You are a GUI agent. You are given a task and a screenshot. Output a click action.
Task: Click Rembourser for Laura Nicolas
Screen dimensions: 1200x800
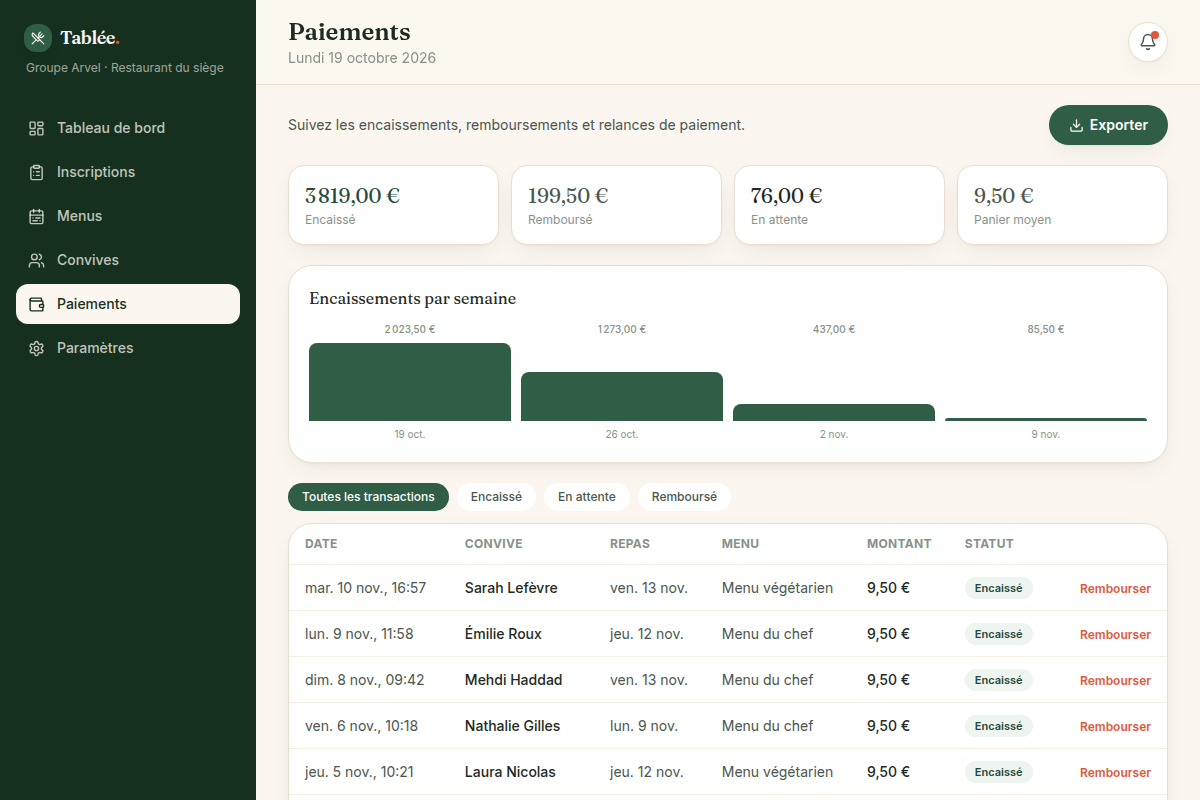[1115, 773]
